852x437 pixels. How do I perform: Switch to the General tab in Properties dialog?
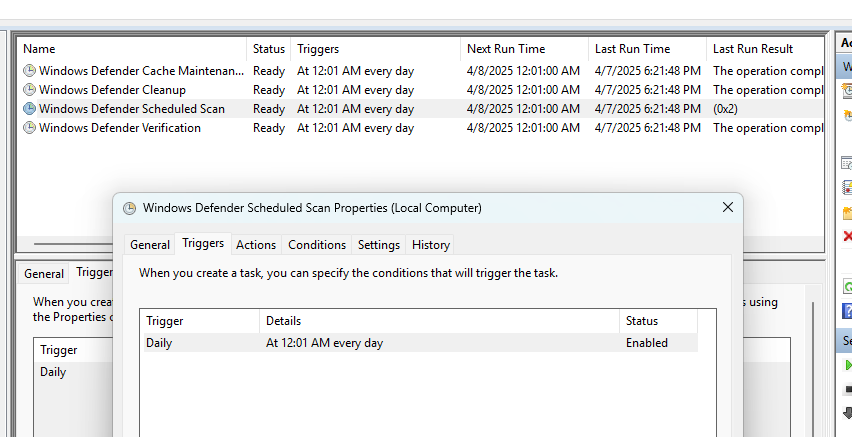pyautogui.click(x=149, y=245)
